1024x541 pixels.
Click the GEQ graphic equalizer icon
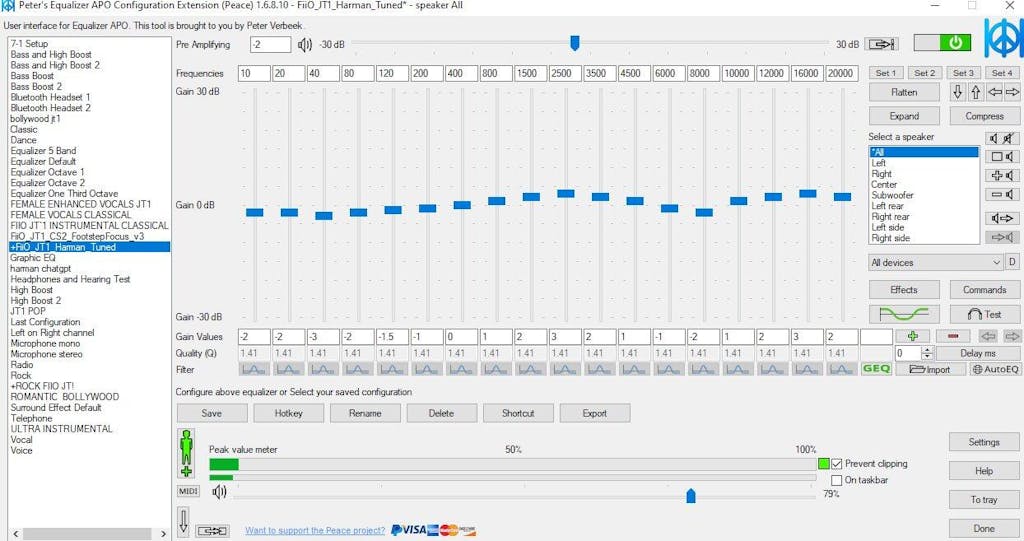tap(875, 369)
